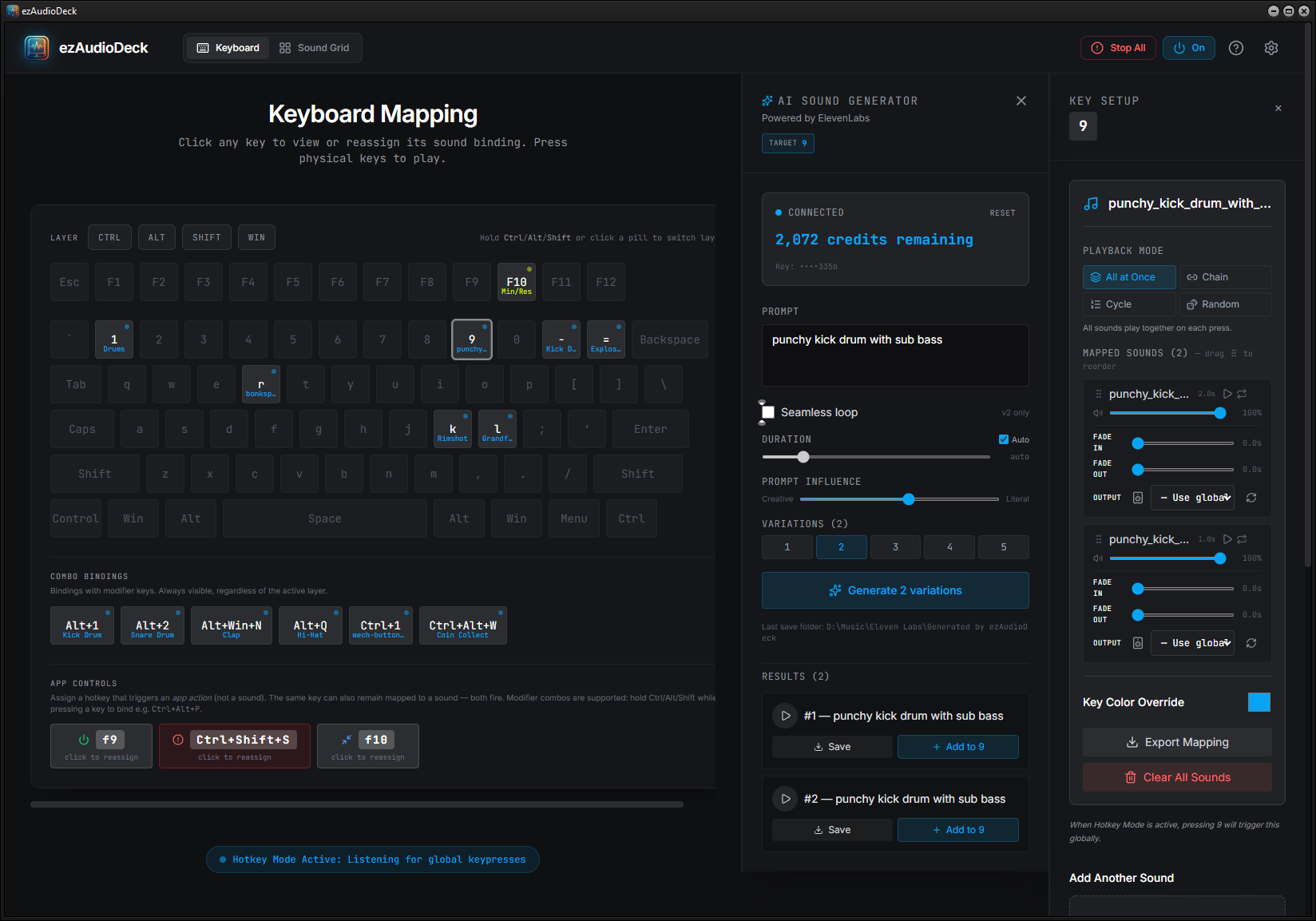
Task: Toggle loop icon on second mapped sound
Action: pyautogui.click(x=1242, y=539)
